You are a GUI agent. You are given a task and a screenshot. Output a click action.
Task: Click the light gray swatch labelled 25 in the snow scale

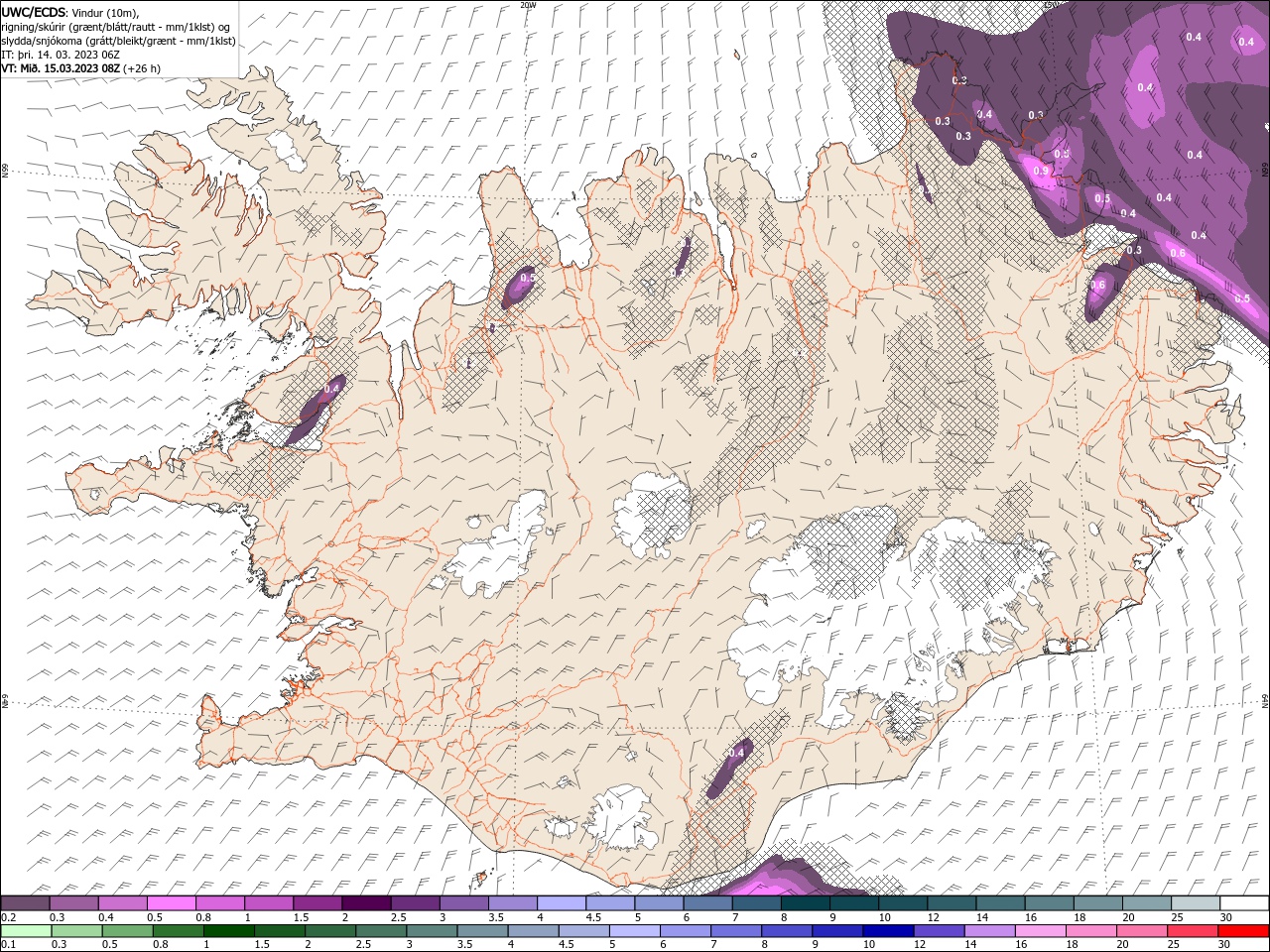pyautogui.click(x=1196, y=903)
